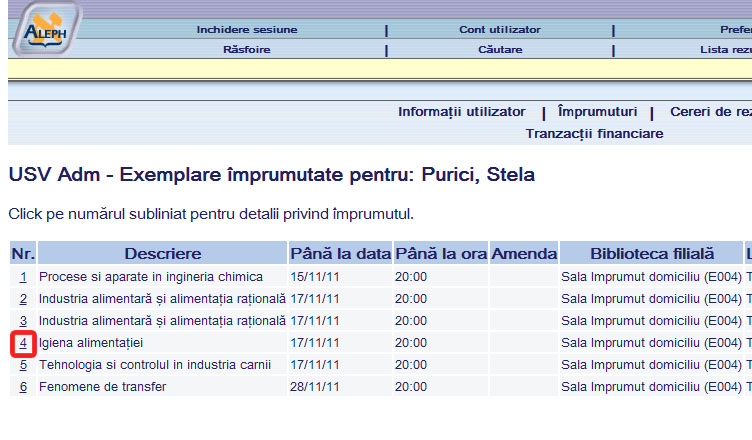
Task: Switch to the Împrumuturi tab
Action: click(597, 112)
